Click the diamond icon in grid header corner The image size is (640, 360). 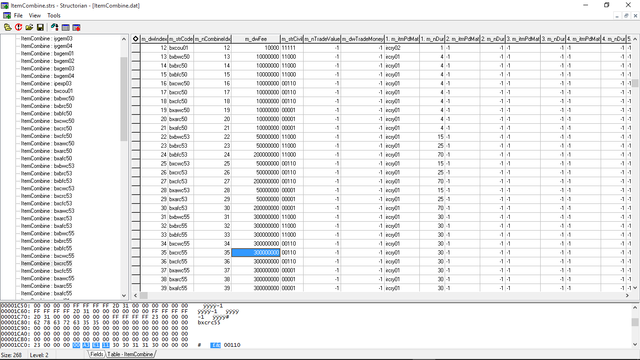(136, 39)
